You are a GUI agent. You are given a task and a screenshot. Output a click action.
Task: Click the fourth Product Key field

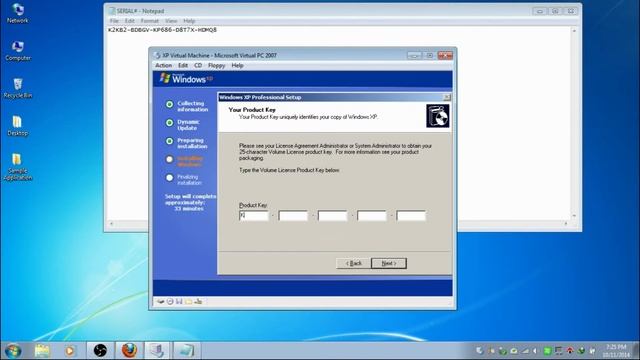[371, 216]
